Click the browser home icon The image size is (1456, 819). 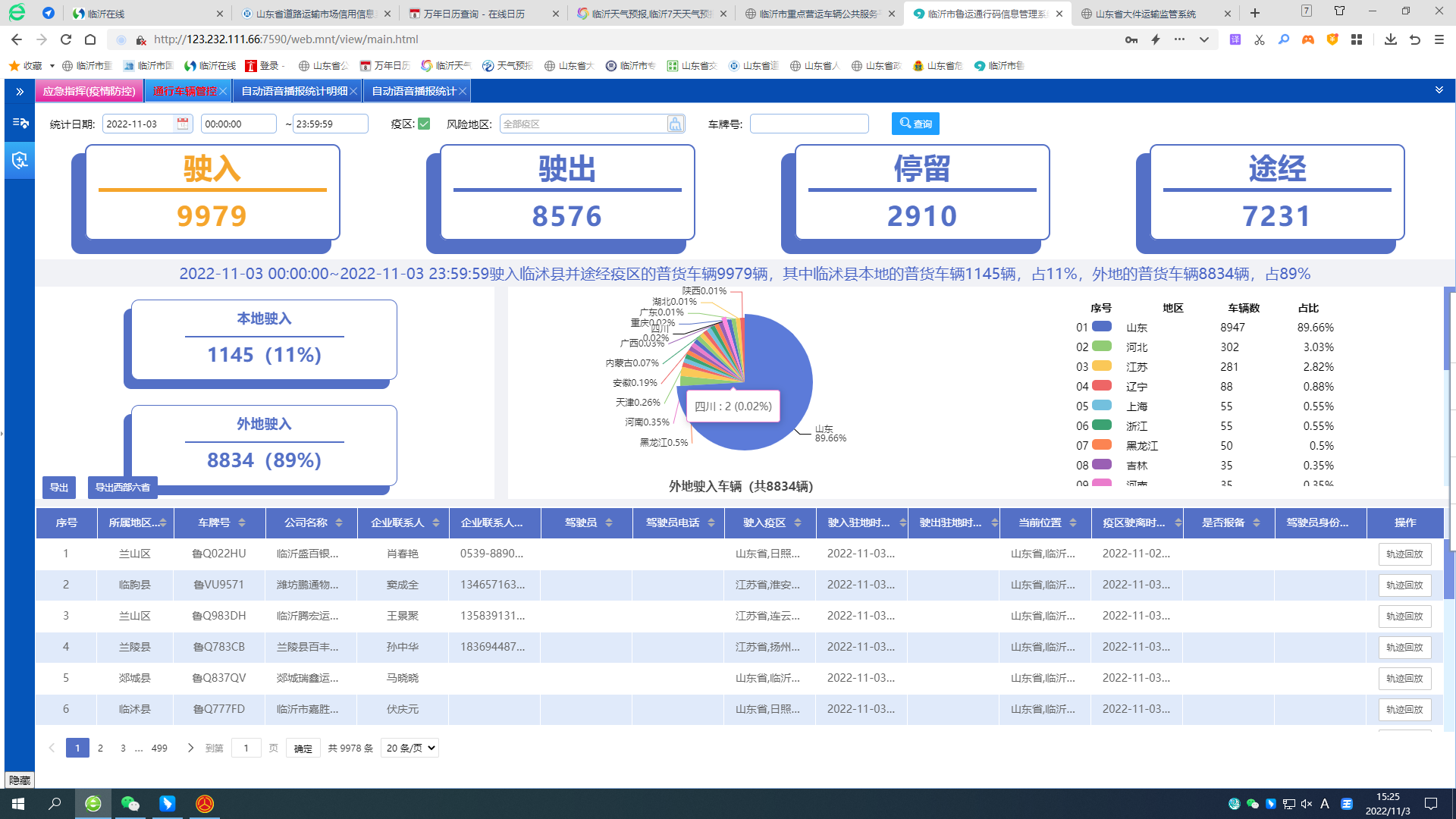(x=90, y=39)
